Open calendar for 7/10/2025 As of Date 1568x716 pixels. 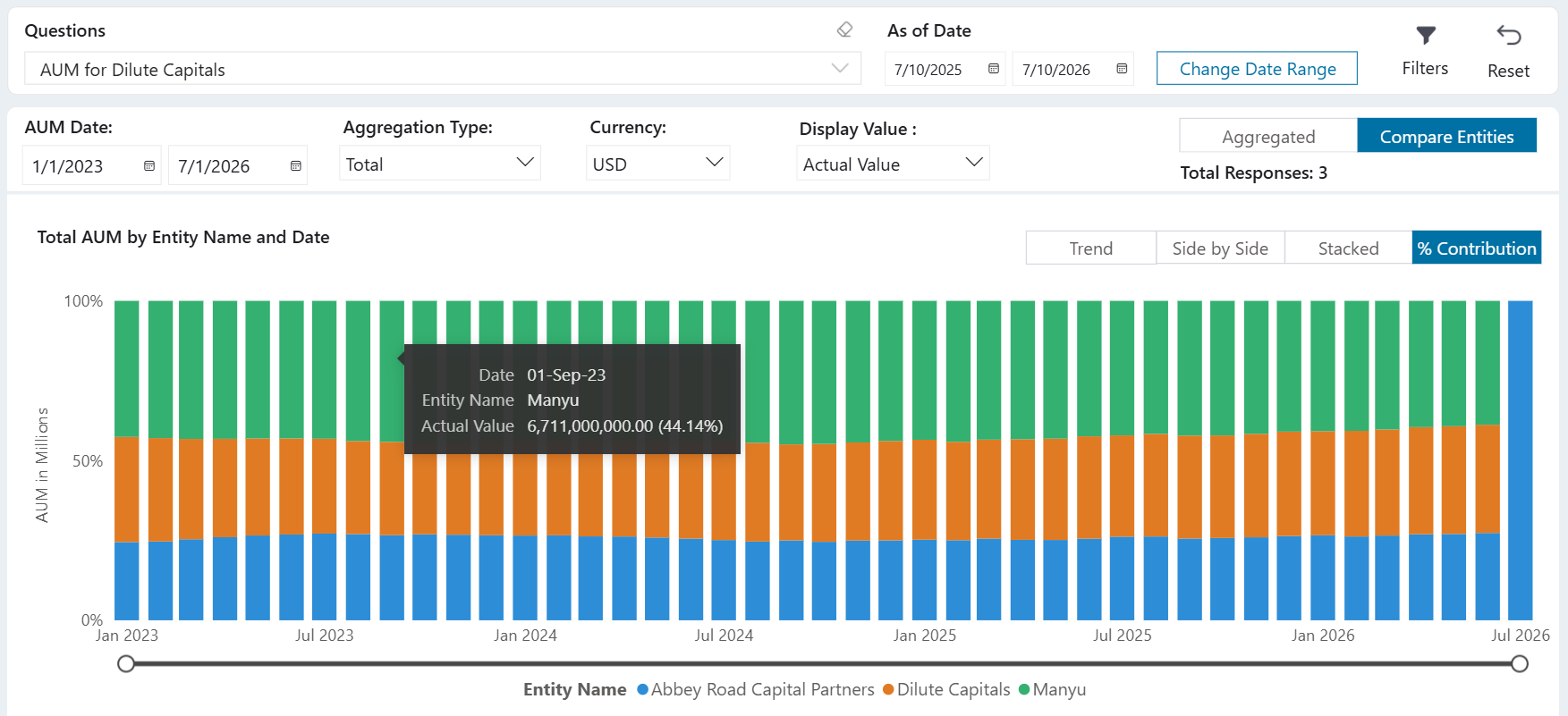pyautogui.click(x=994, y=69)
